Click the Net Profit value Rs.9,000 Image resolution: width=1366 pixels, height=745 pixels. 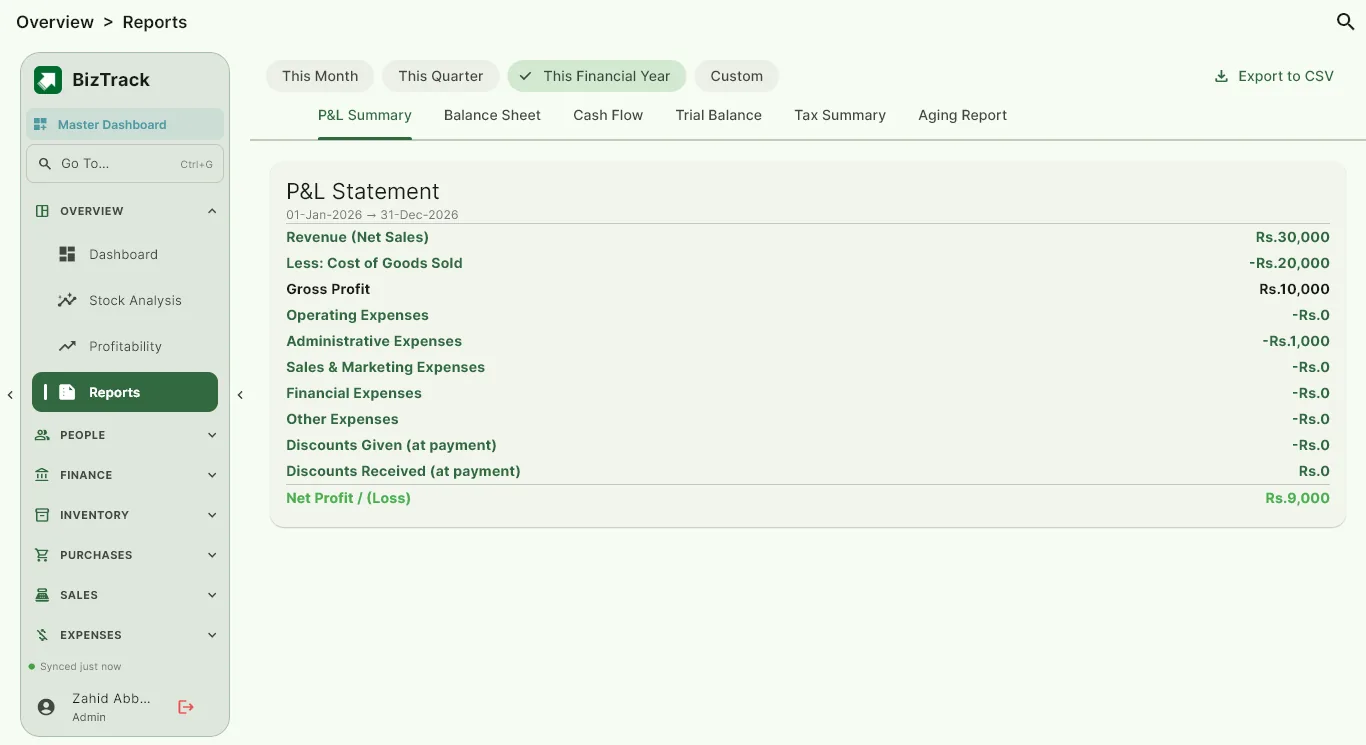(x=1297, y=498)
